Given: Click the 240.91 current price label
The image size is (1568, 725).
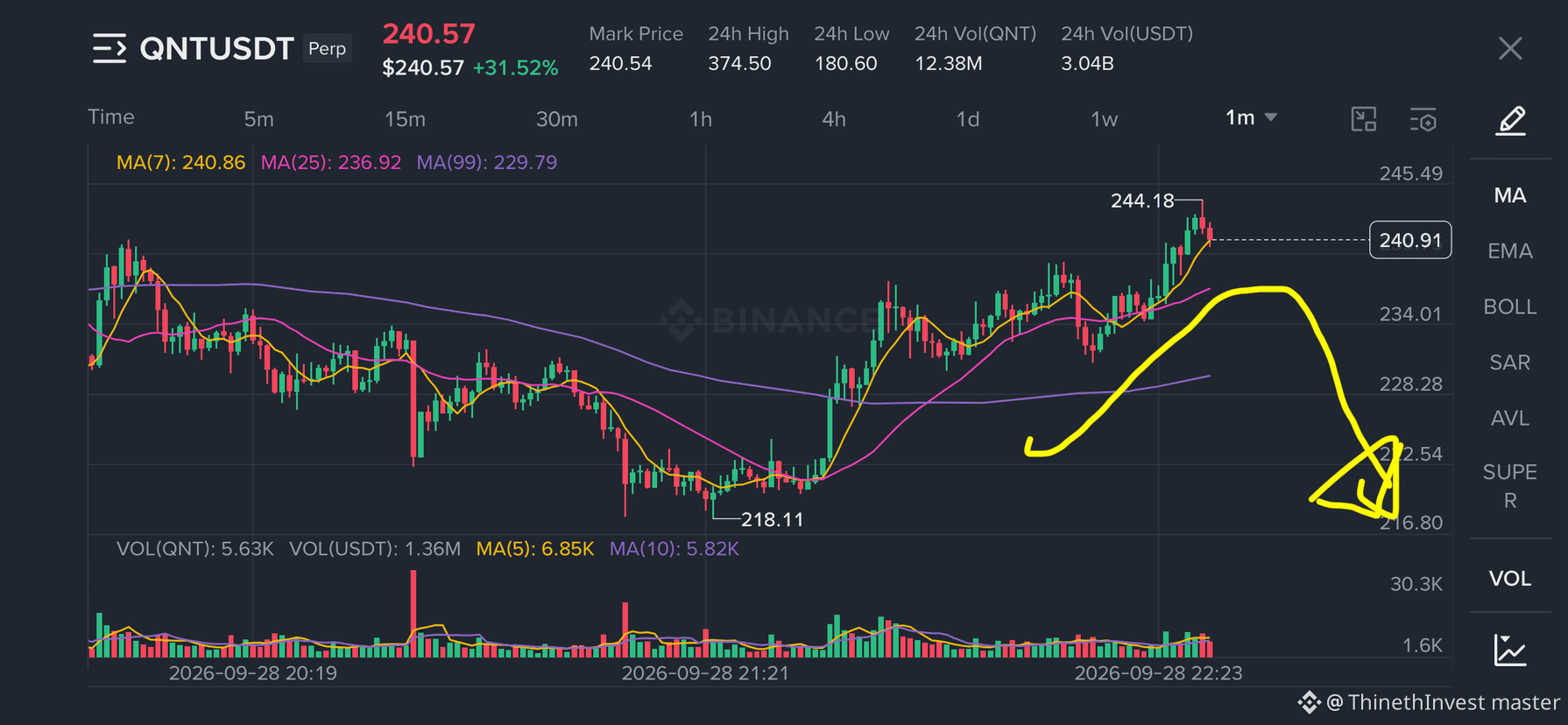Looking at the screenshot, I should pos(1410,240).
